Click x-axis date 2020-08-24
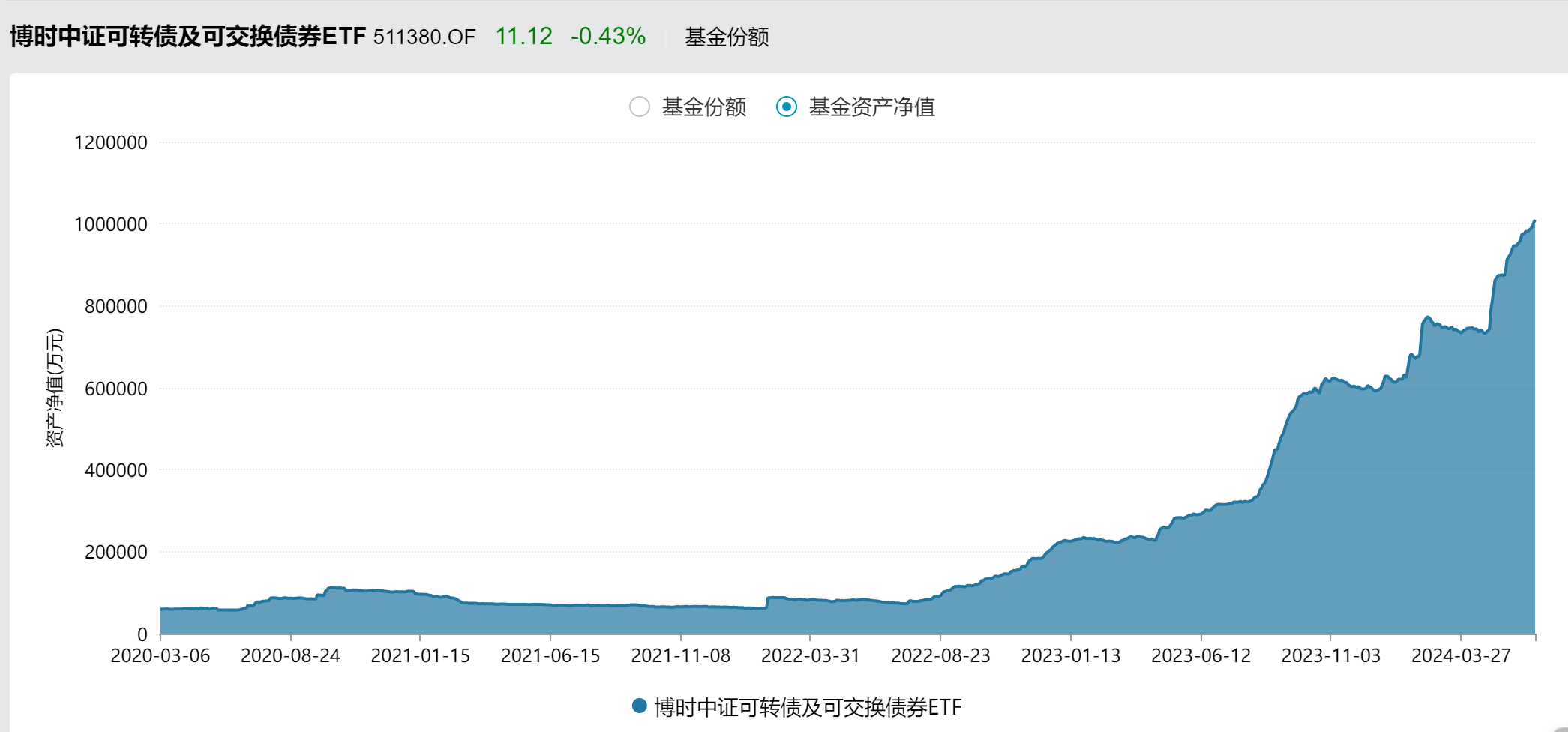Viewport: 1568px width, 732px height. pos(290,655)
